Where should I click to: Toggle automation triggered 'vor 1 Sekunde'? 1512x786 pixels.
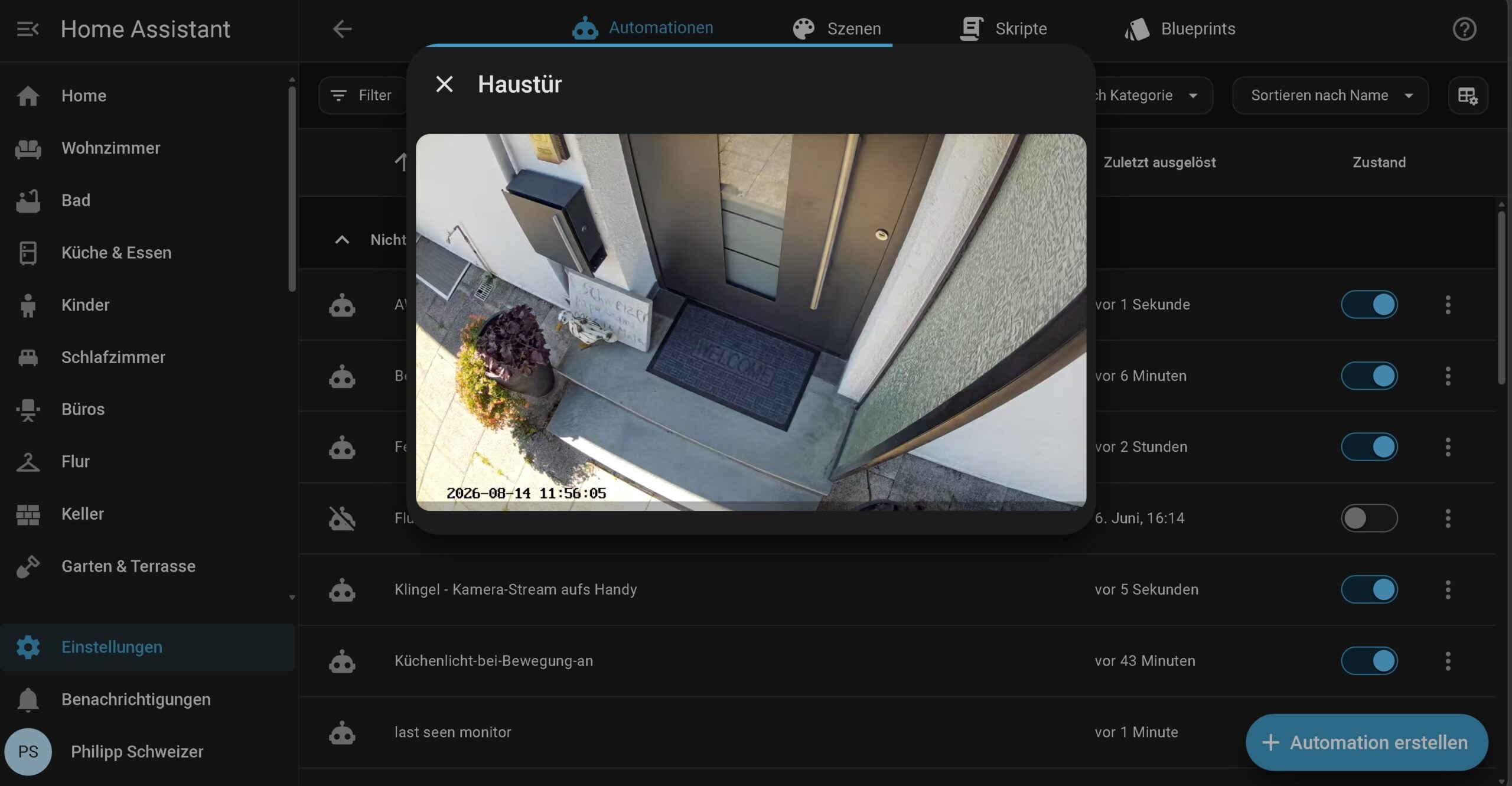1369,305
